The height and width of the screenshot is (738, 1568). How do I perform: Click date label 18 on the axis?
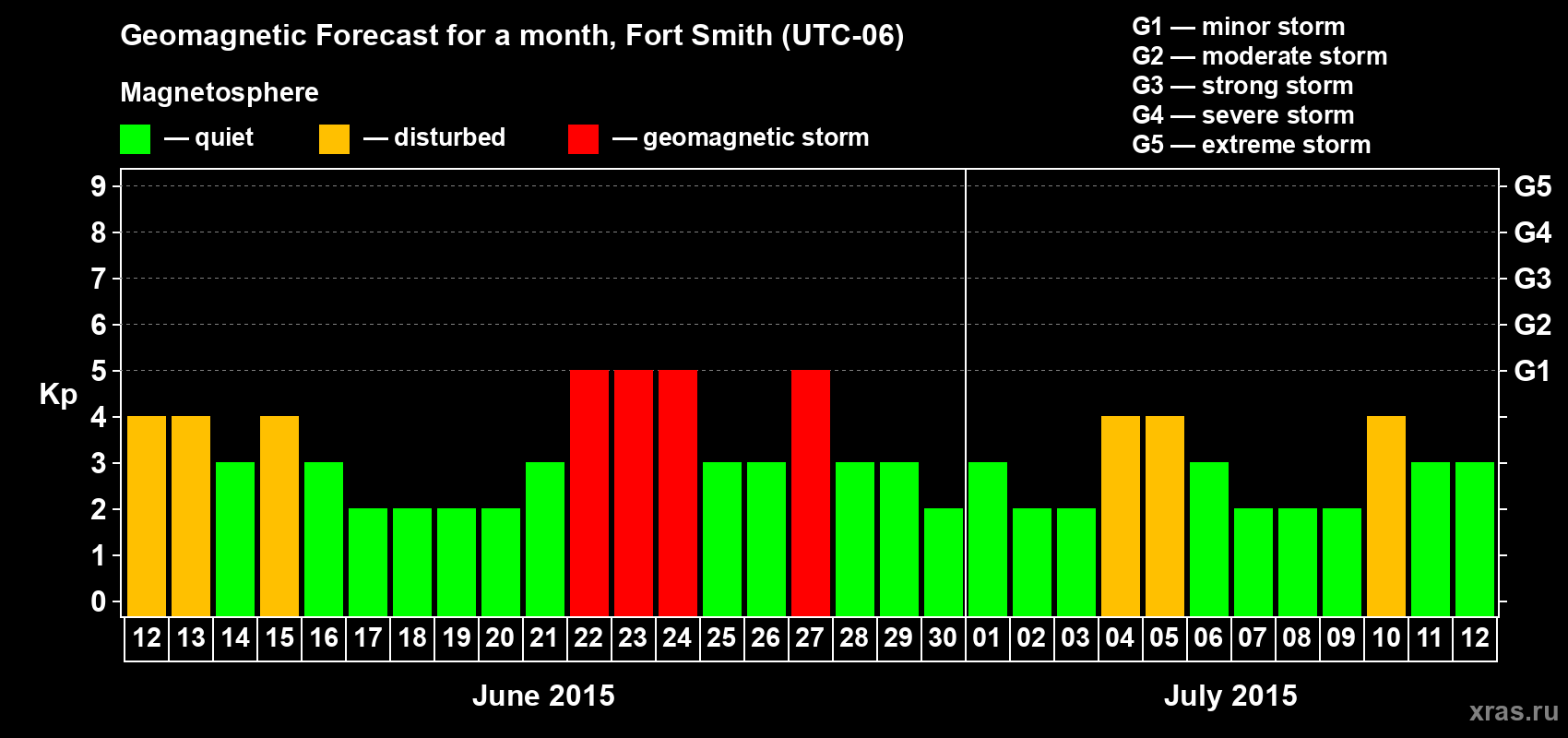[x=412, y=638]
